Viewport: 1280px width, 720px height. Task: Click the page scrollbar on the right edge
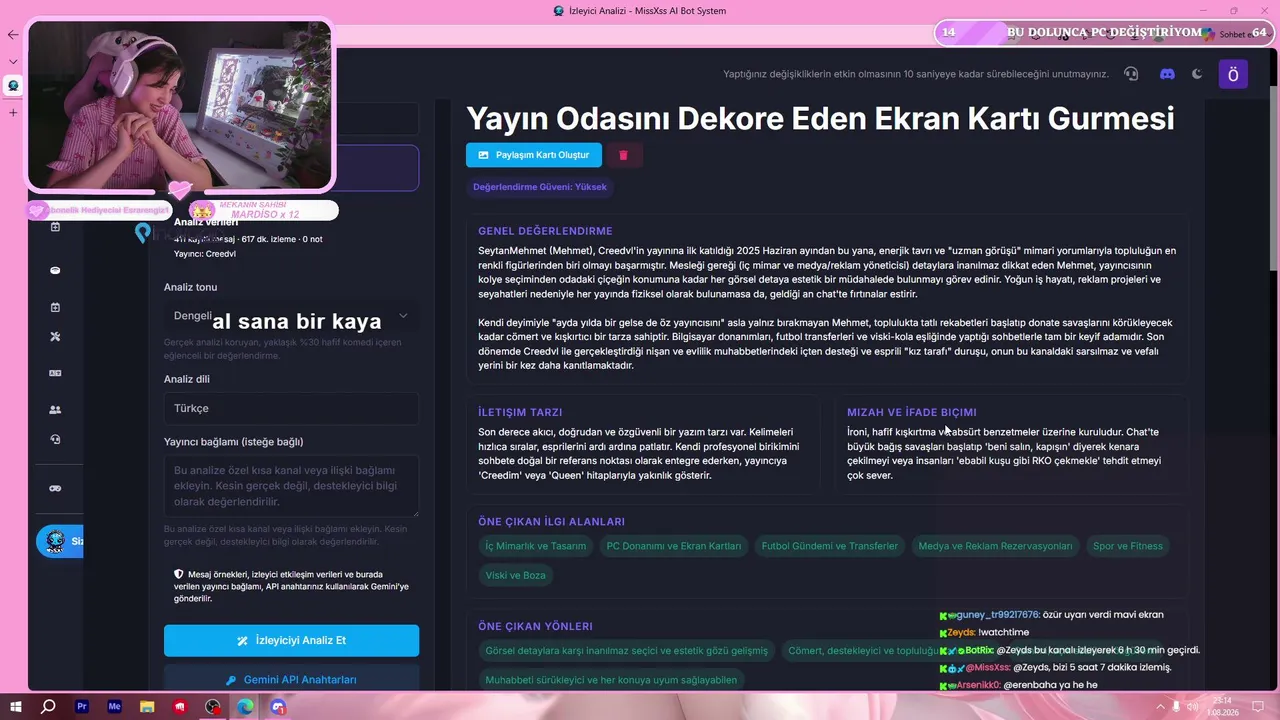(x=1273, y=180)
